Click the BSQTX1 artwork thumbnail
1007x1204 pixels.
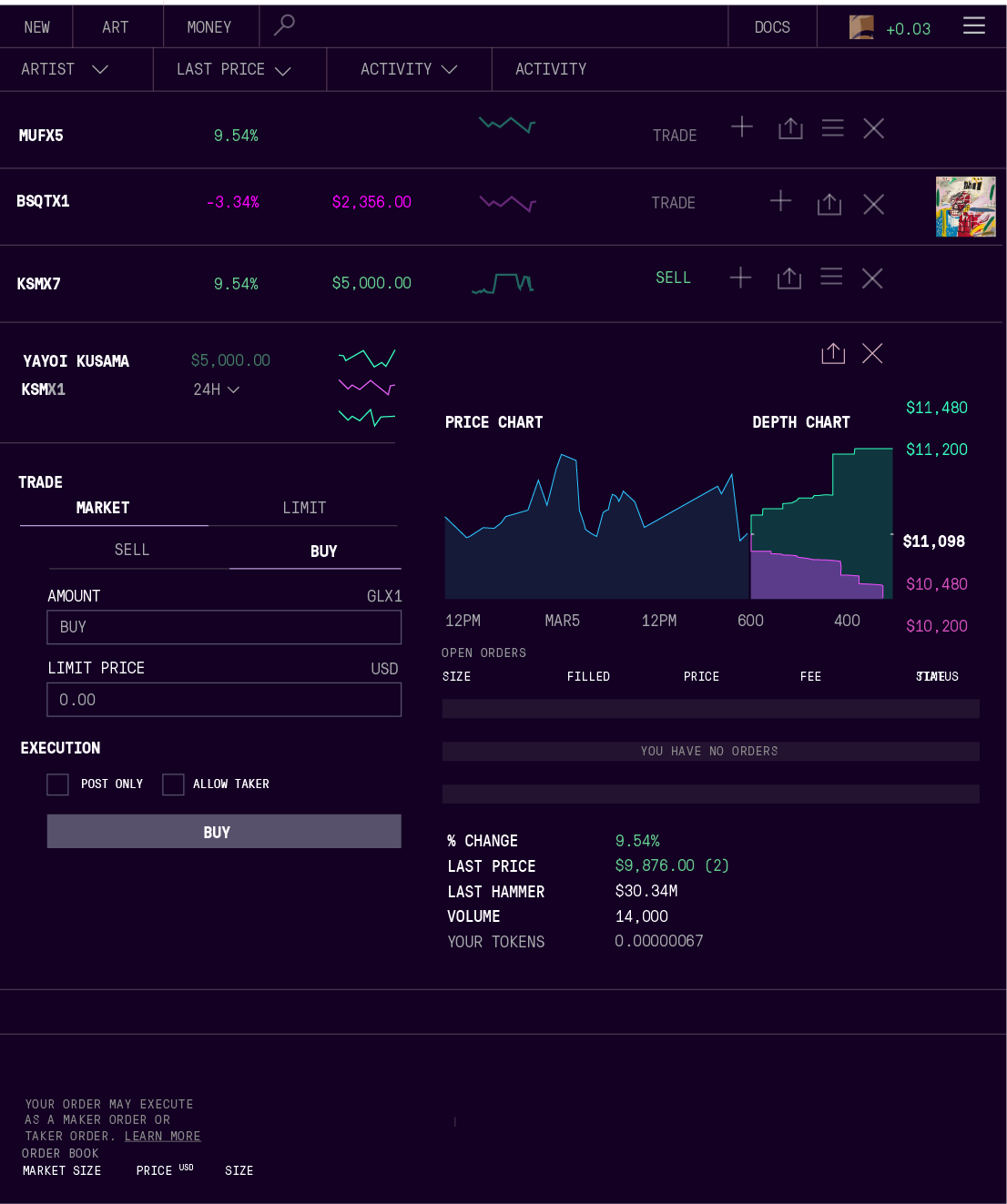click(x=966, y=207)
